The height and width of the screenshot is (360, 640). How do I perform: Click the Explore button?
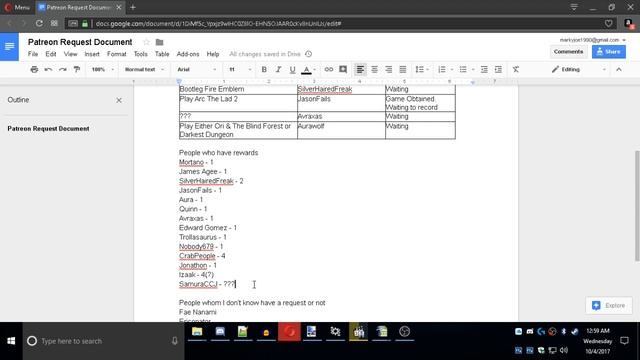point(609,305)
